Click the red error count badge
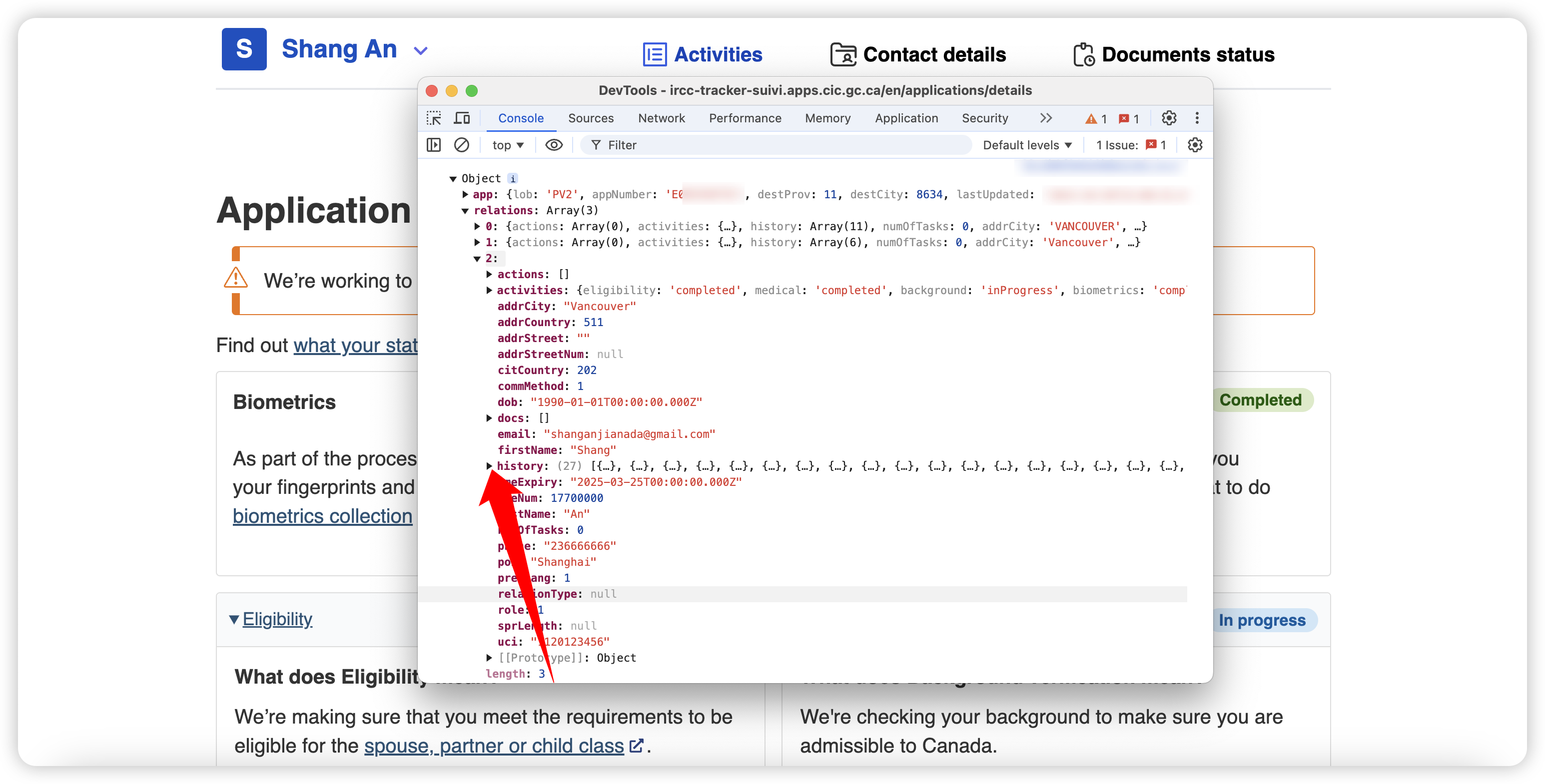Screen dimensions: 1545x784 [x=1129, y=119]
